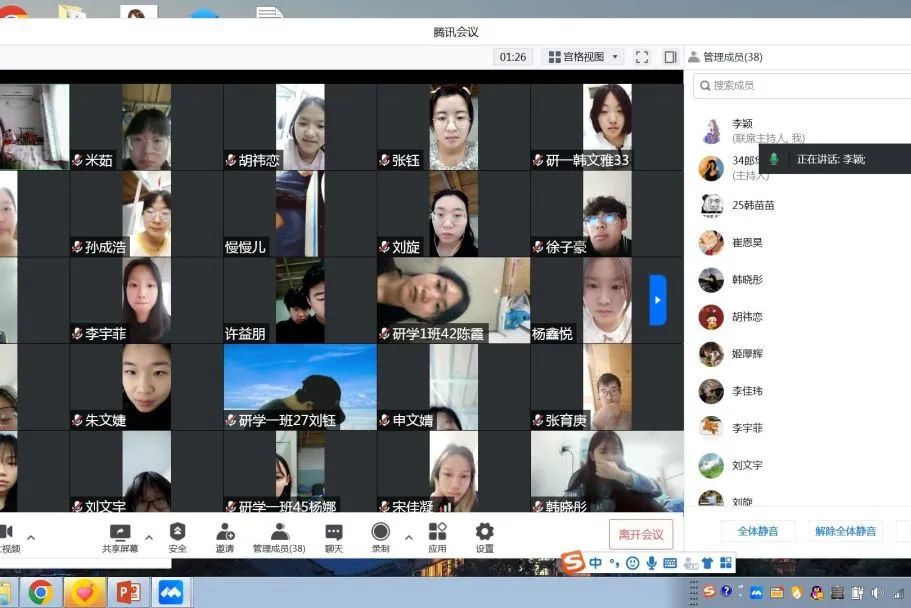Enter full screen mode icon
Screen dimensions: 911x608
(x=642, y=57)
